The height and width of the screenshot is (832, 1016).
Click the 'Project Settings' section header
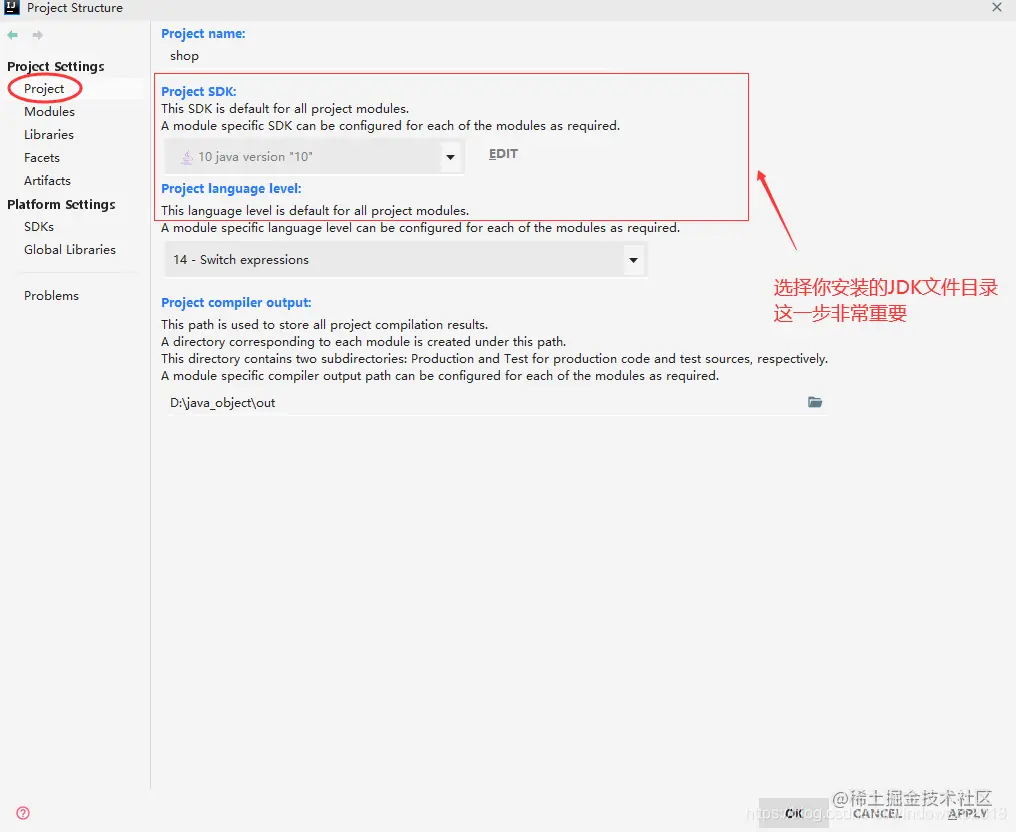[x=56, y=66]
